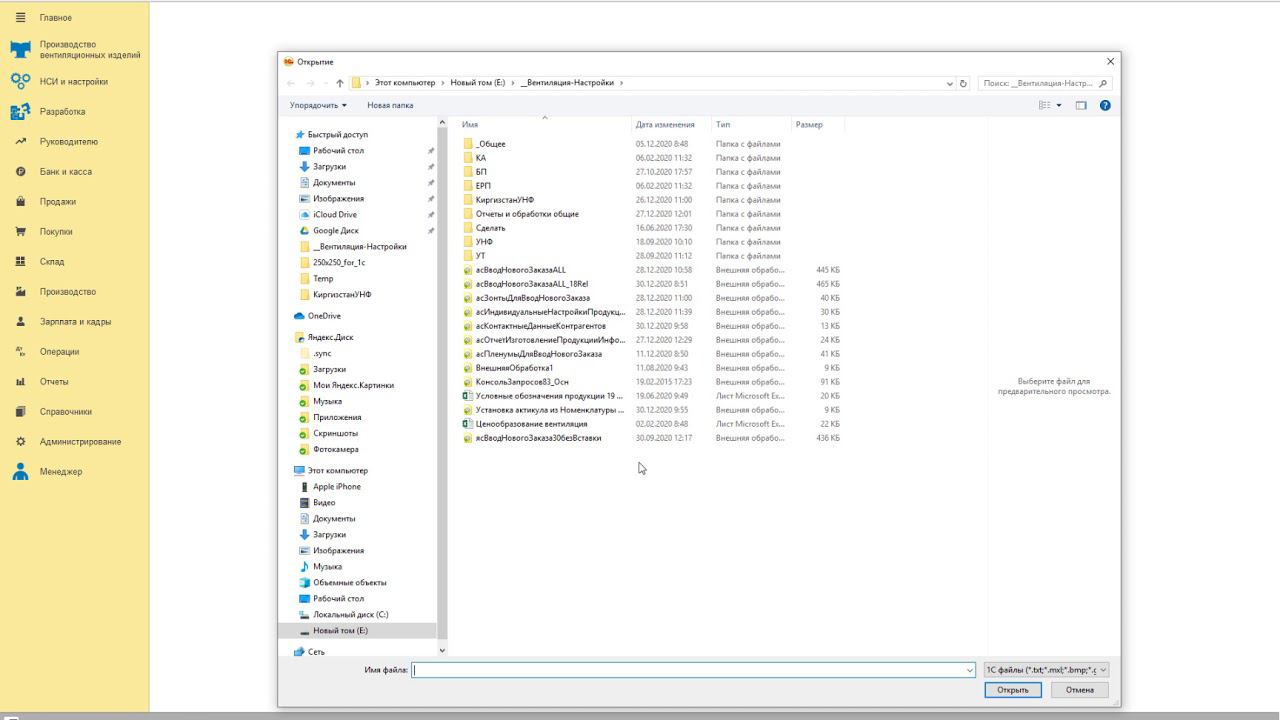Close the Открытие dialog window
The image size is (1280, 720).
[x=1110, y=62]
